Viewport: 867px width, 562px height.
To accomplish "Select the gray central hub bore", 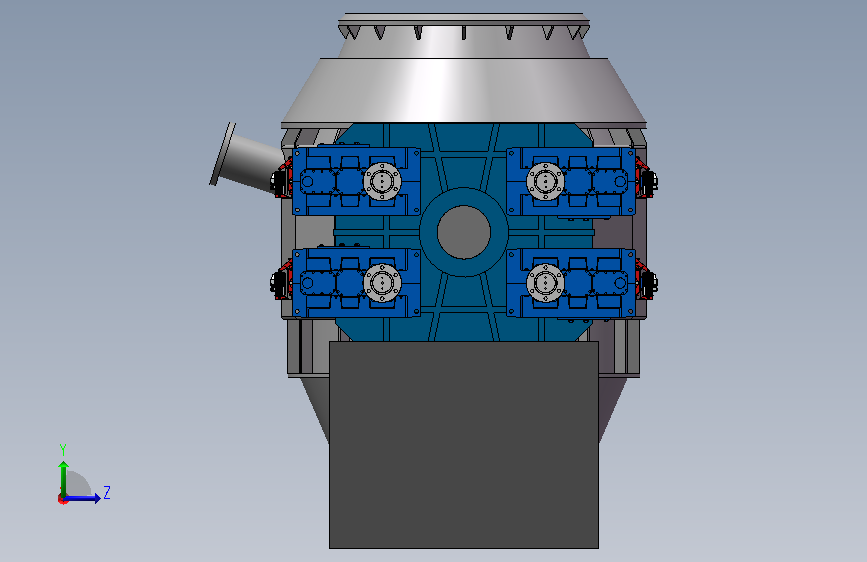I will [x=463, y=232].
